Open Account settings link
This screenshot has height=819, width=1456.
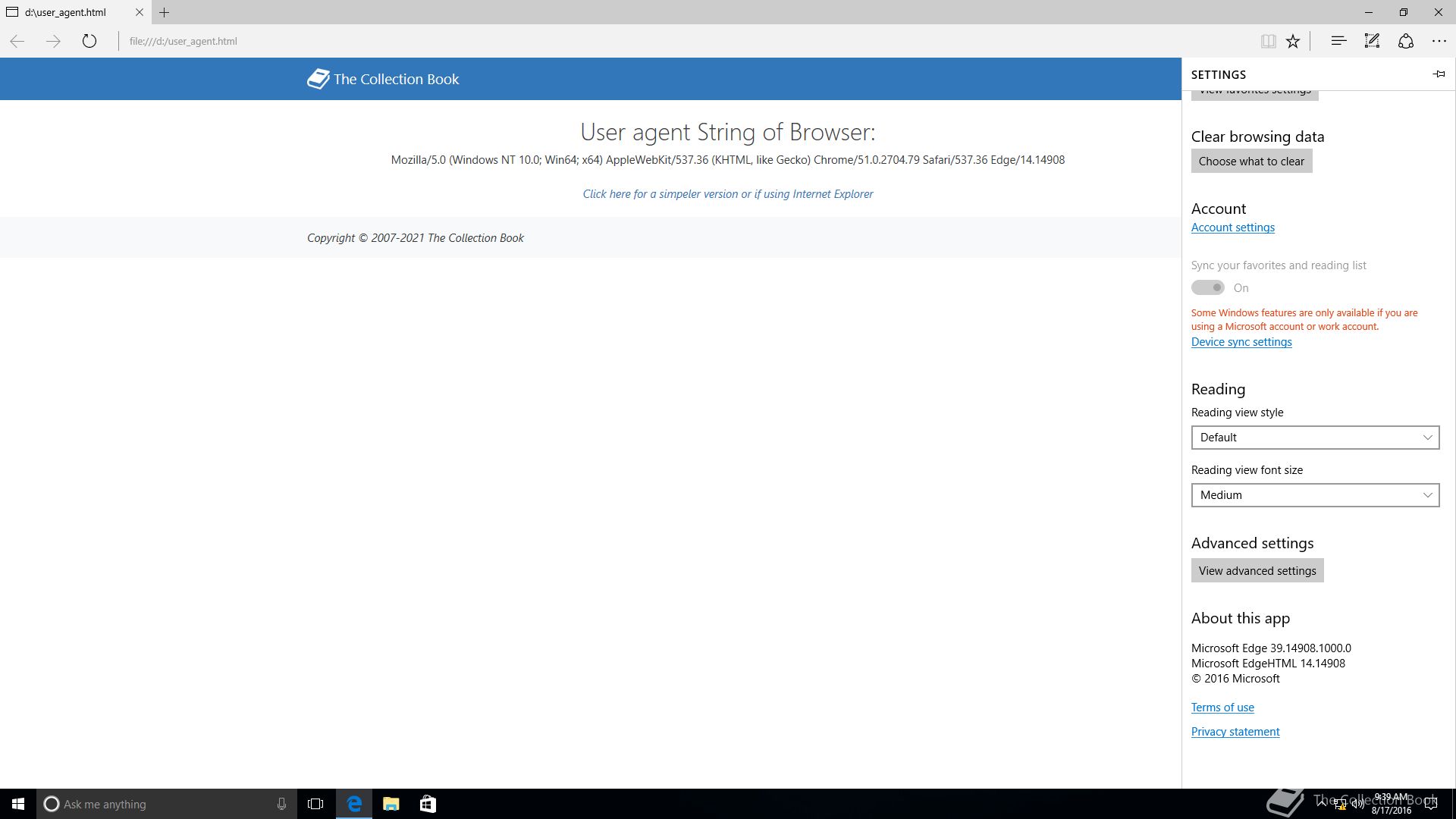pyautogui.click(x=1232, y=227)
